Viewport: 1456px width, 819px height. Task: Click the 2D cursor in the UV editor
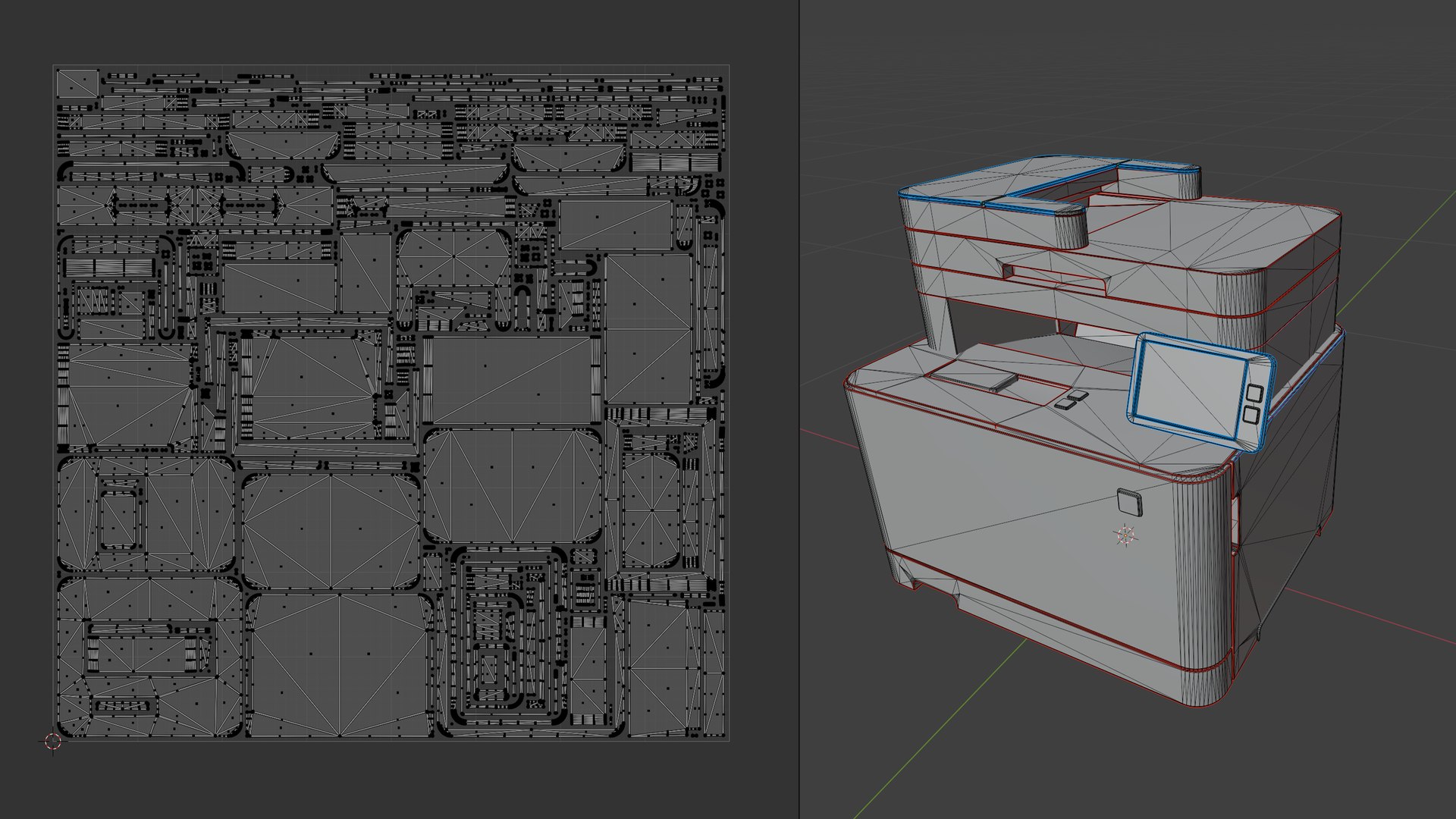52,741
